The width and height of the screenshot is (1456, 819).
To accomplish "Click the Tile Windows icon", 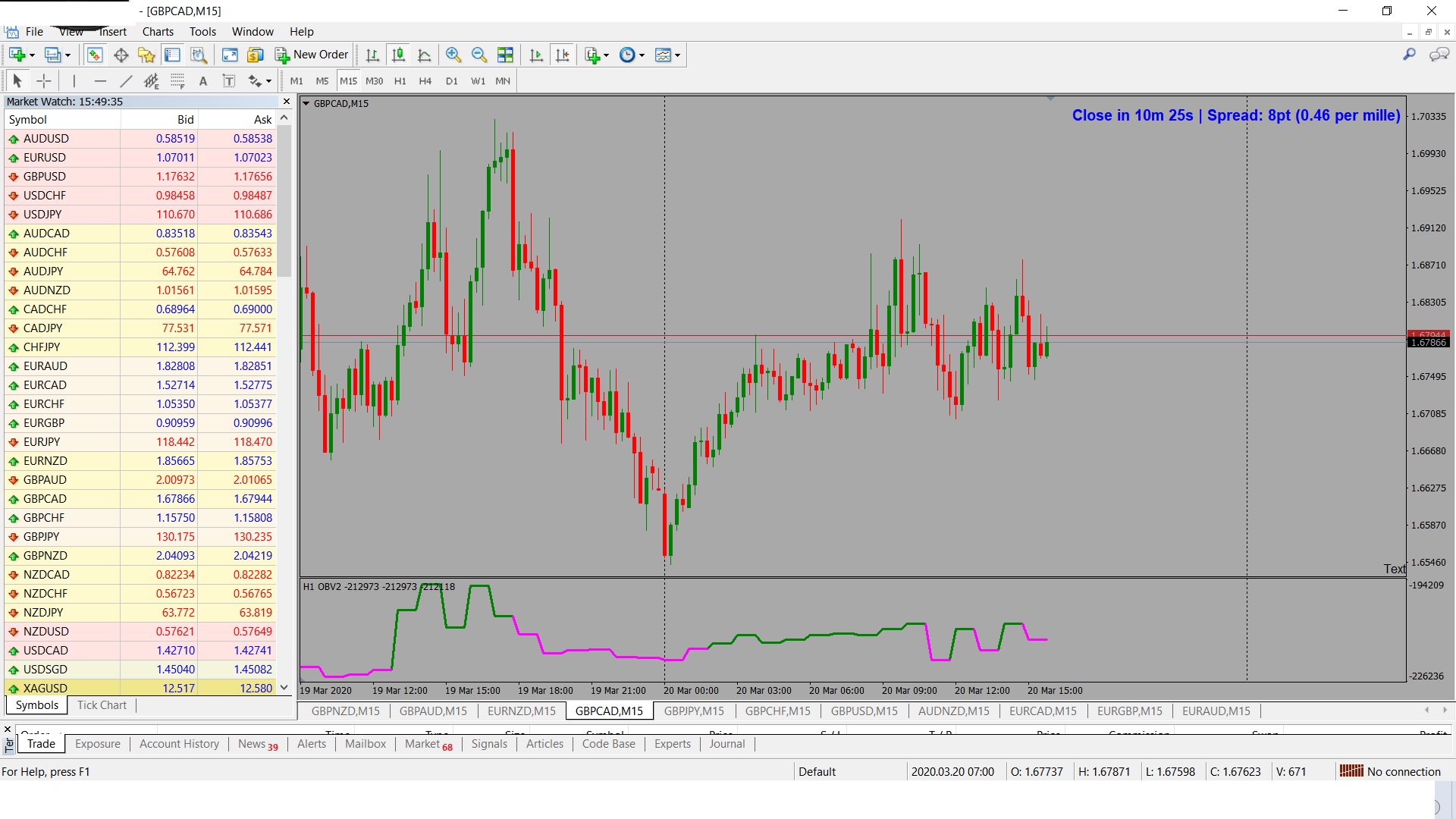I will tap(505, 55).
